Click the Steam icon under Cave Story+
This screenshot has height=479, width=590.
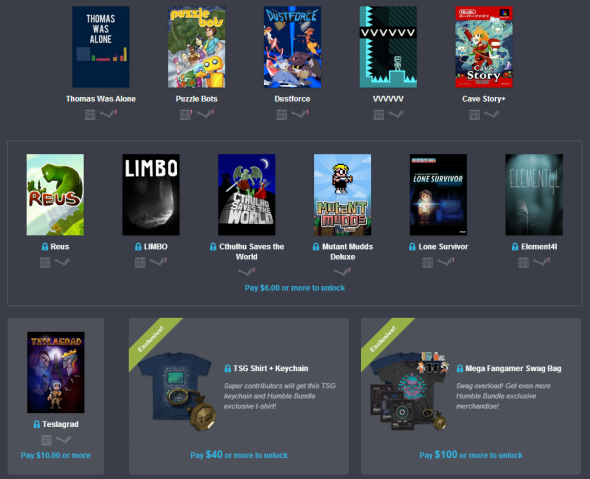coord(492,114)
